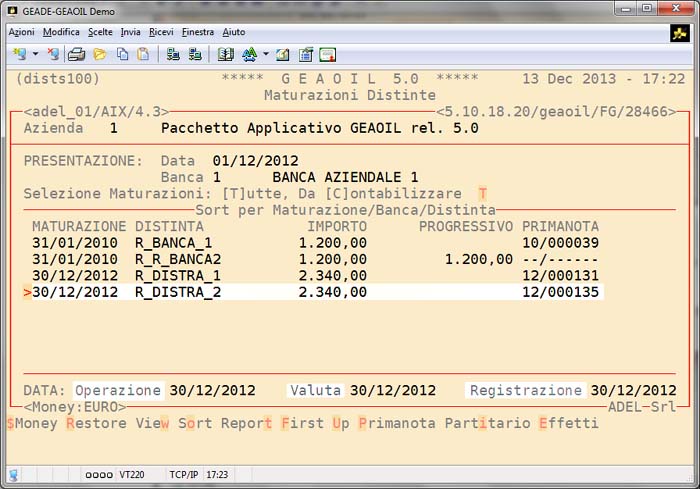Click the new connection toolbar icon
The image size is (700, 489).
tap(19, 54)
